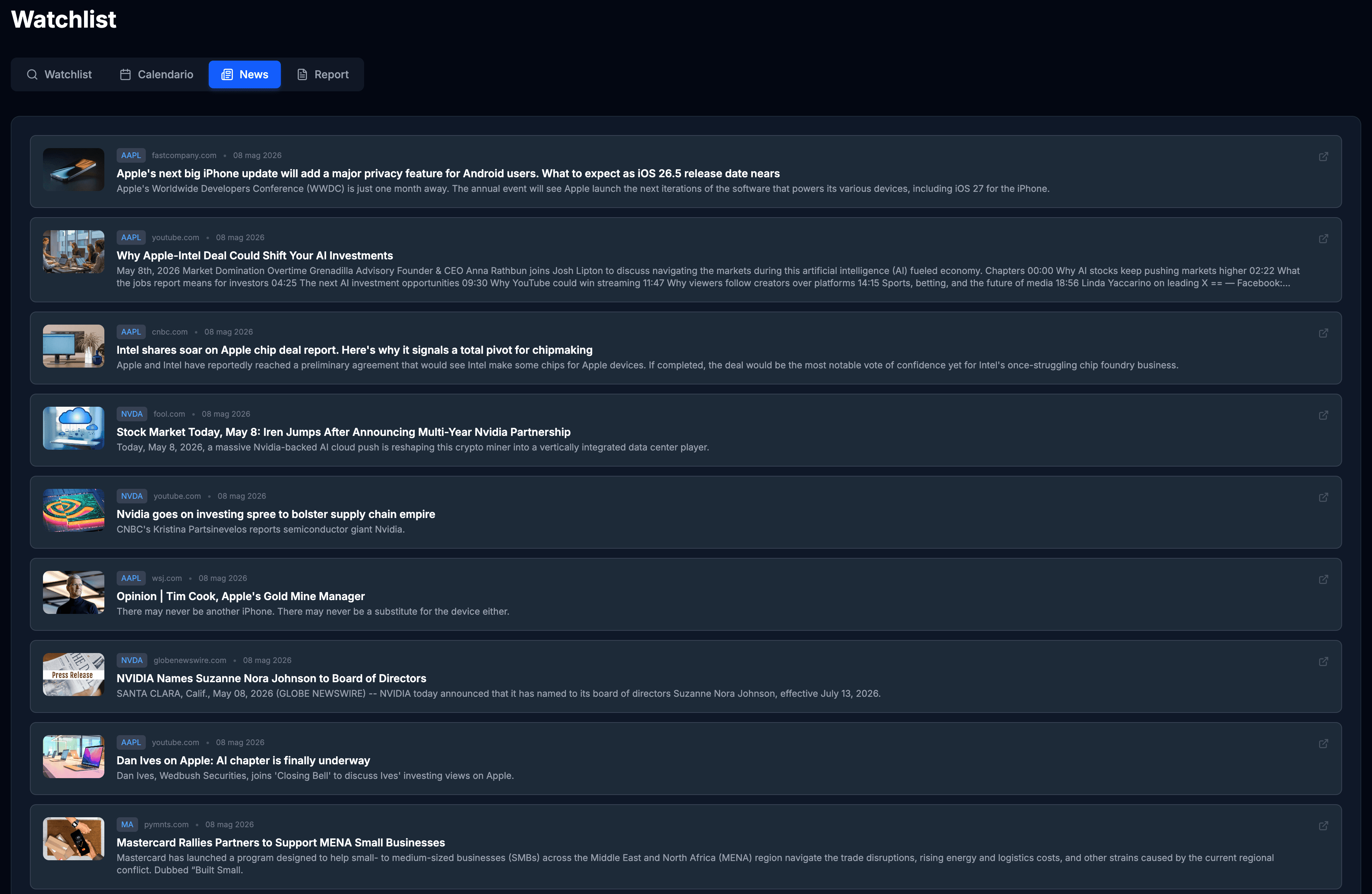
Task: Open headline Tim Cook, Apple's Gold Mine Manager
Action: pos(241,596)
